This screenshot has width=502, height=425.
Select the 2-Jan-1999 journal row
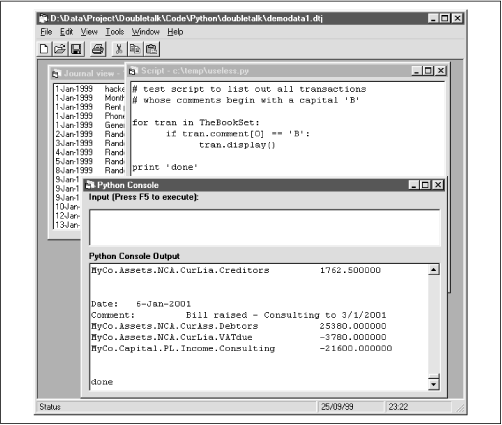(x=89, y=134)
